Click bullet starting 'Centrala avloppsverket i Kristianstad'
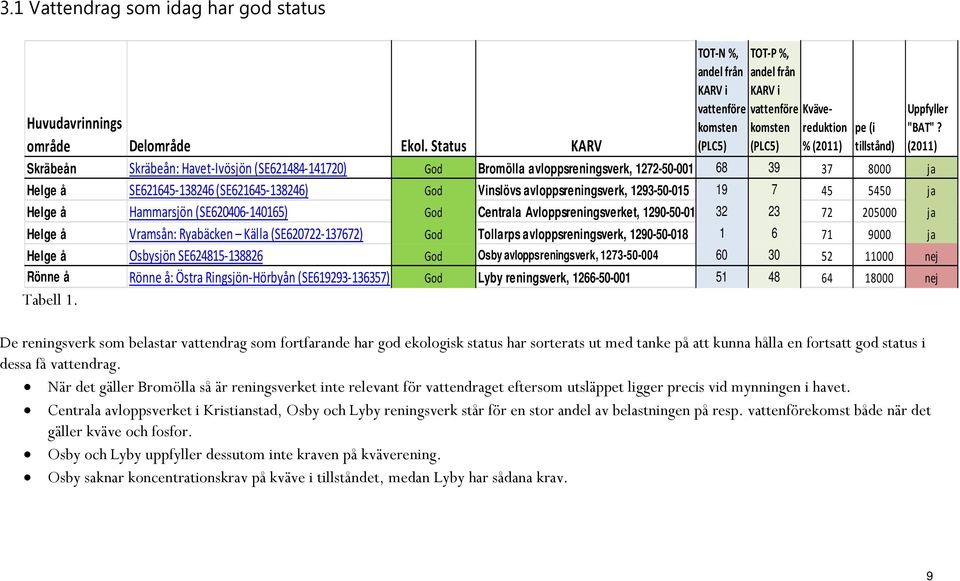Image resolution: width=960 pixels, height=581 pixels. (x=489, y=421)
